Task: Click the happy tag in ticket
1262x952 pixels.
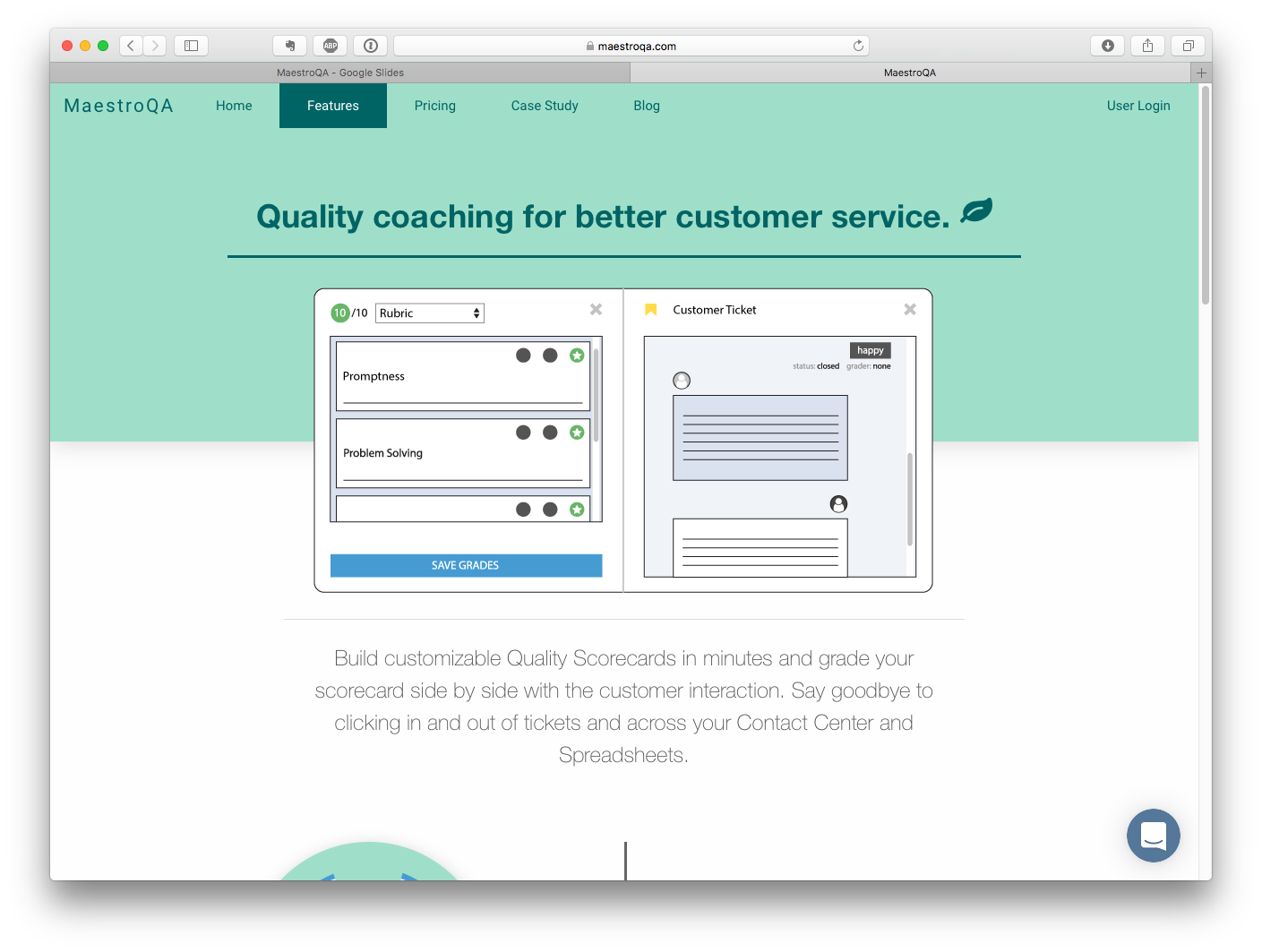Action: 870,350
